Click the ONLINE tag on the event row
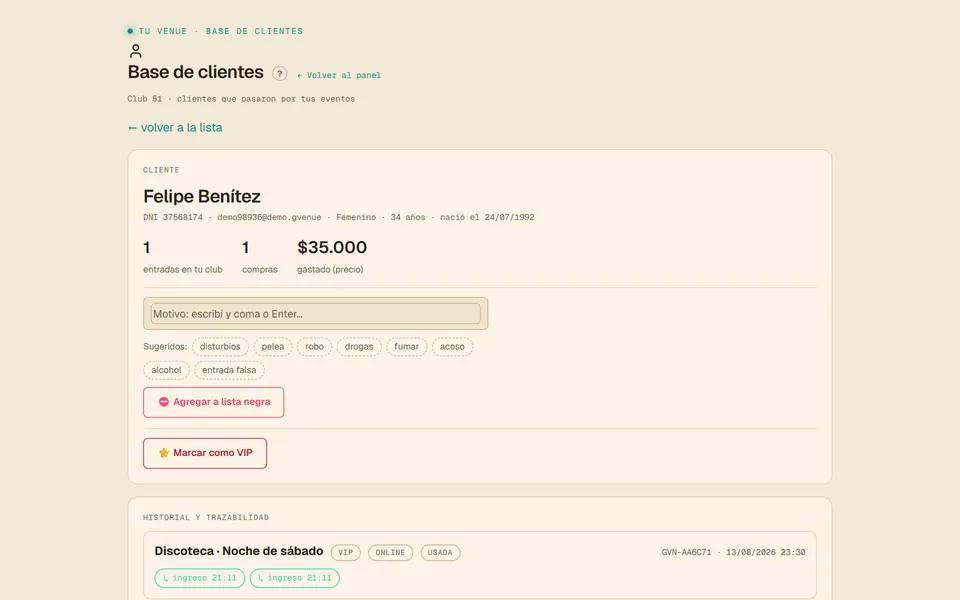The height and width of the screenshot is (600, 960). pyautogui.click(x=391, y=552)
